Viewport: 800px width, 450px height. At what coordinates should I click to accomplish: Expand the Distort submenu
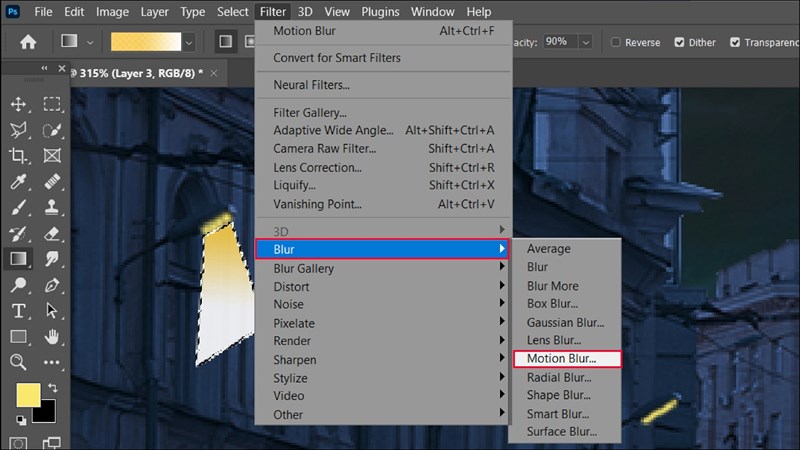(383, 286)
